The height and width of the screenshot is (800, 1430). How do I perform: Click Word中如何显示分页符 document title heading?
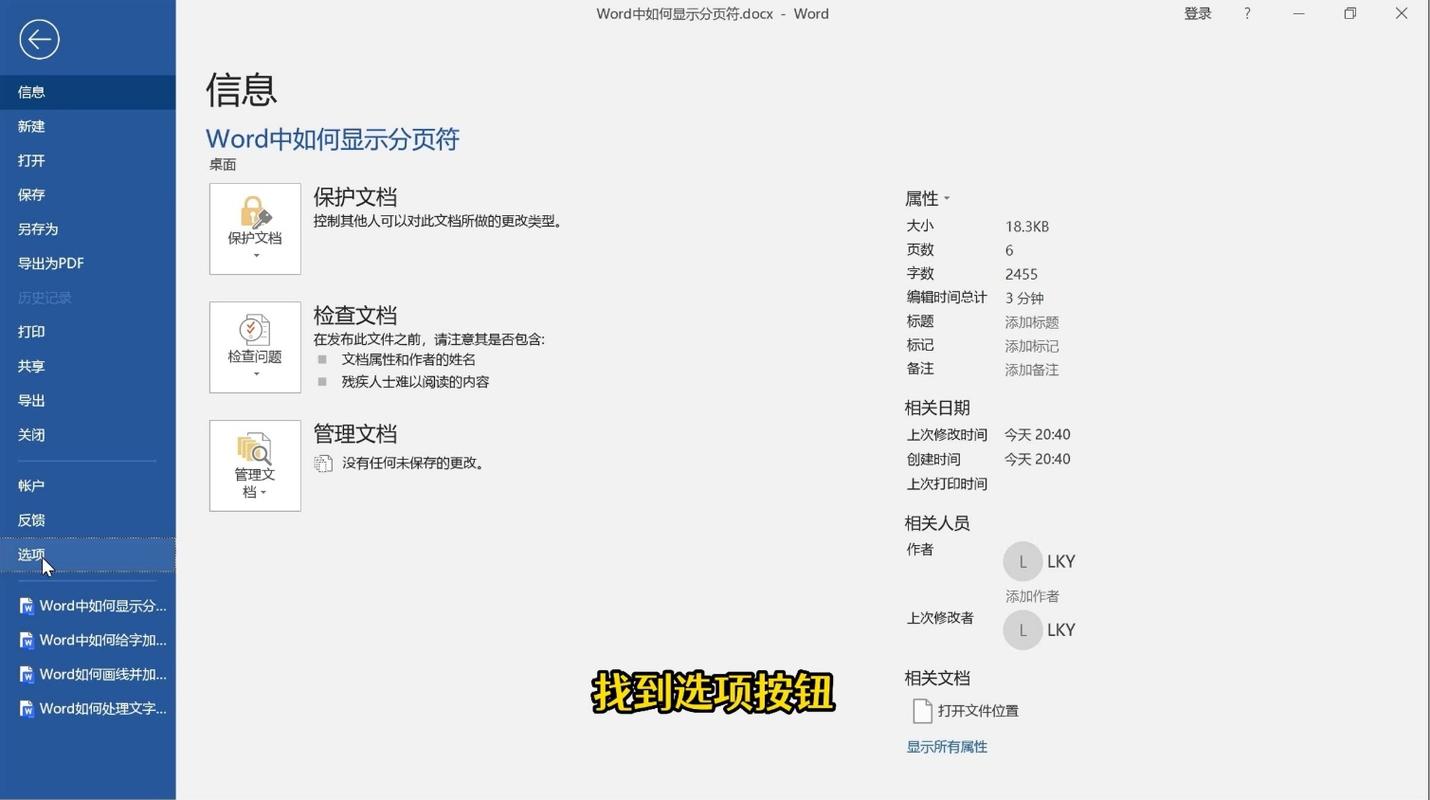(332, 139)
